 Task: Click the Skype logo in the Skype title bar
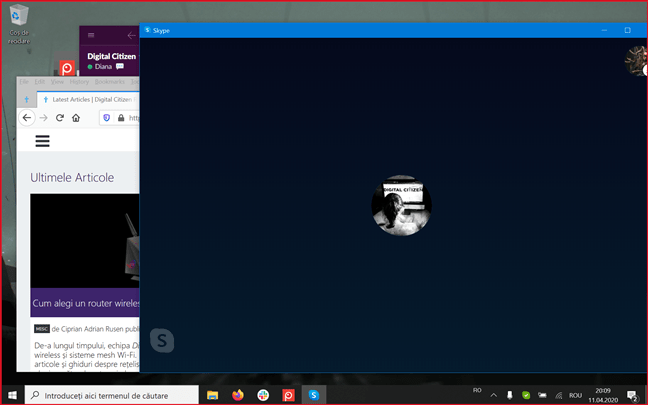point(148,30)
